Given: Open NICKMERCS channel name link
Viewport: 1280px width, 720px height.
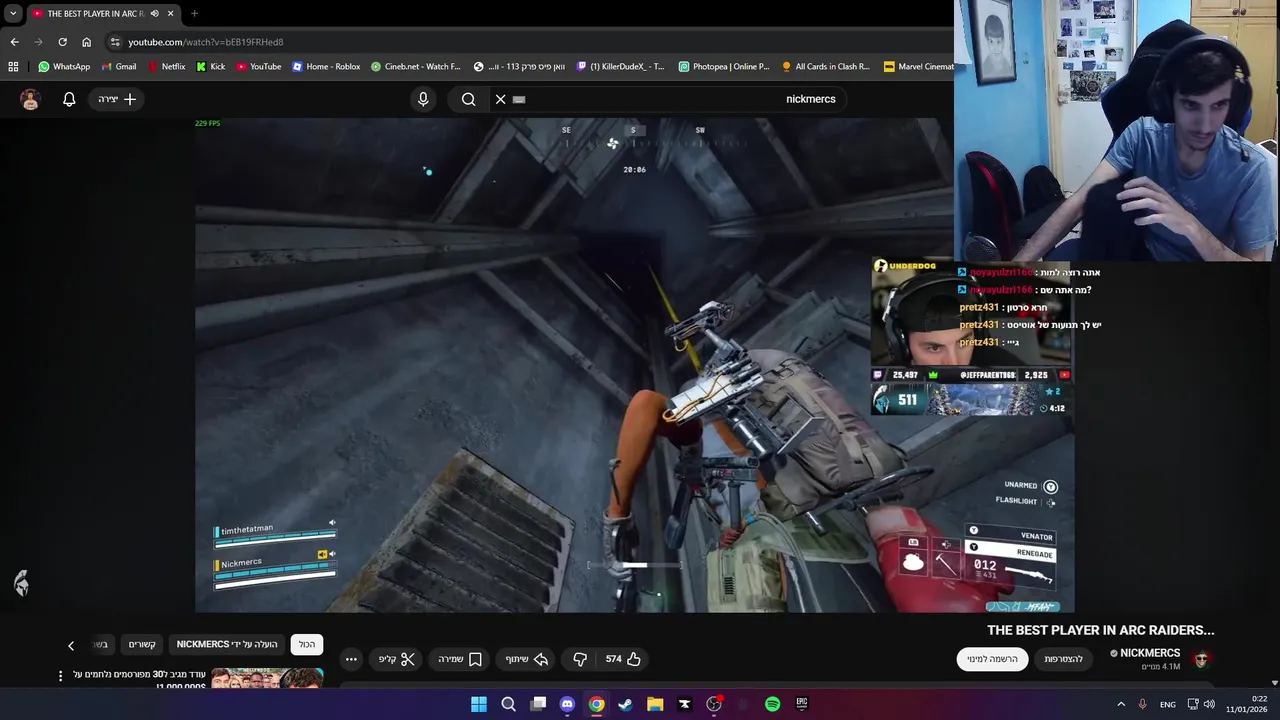Looking at the screenshot, I should click(1150, 653).
